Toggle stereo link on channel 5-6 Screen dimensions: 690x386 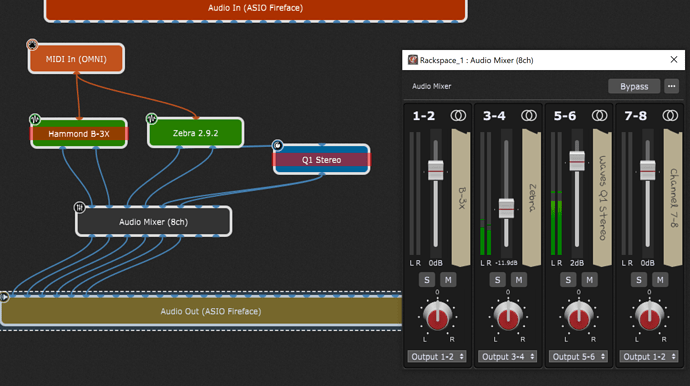click(599, 116)
